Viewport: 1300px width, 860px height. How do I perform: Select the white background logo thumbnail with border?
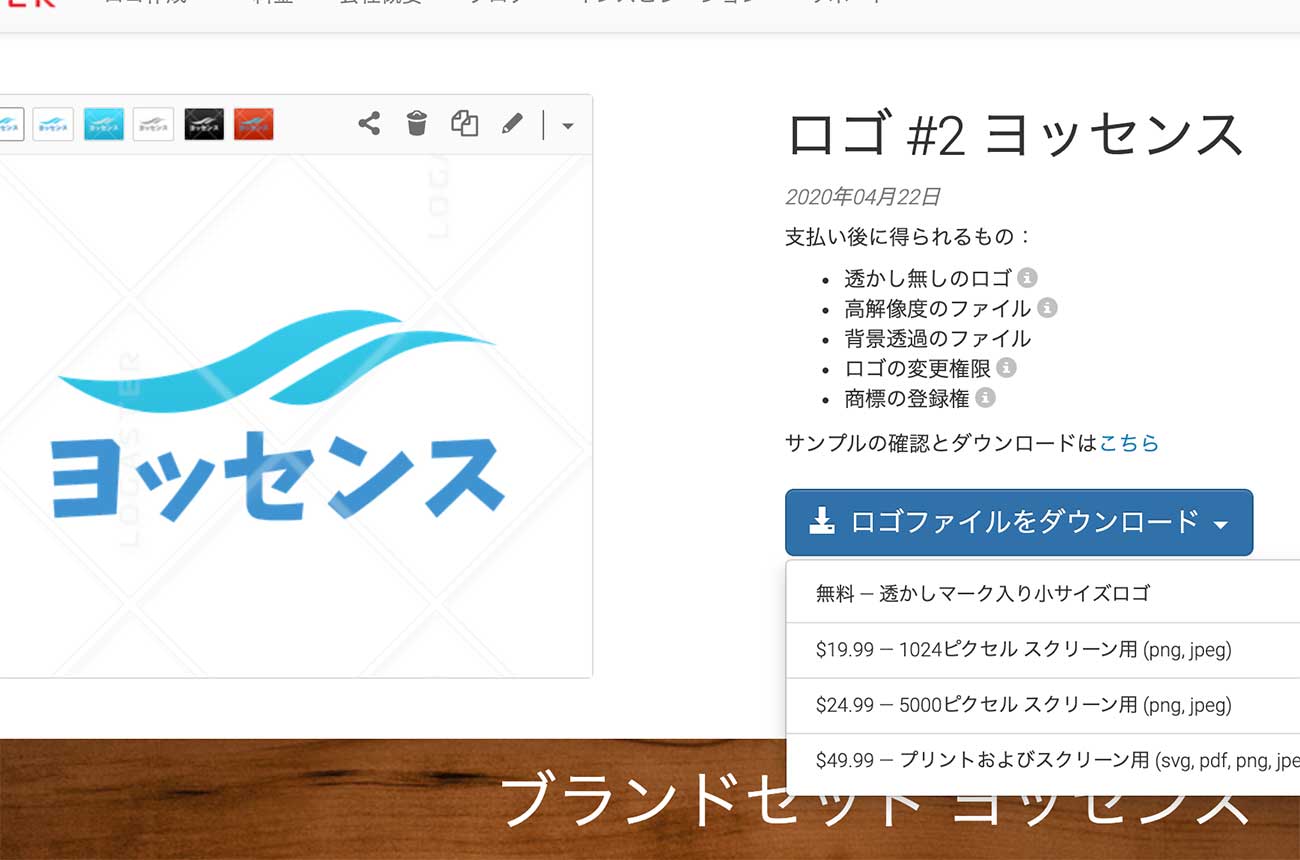(53, 124)
